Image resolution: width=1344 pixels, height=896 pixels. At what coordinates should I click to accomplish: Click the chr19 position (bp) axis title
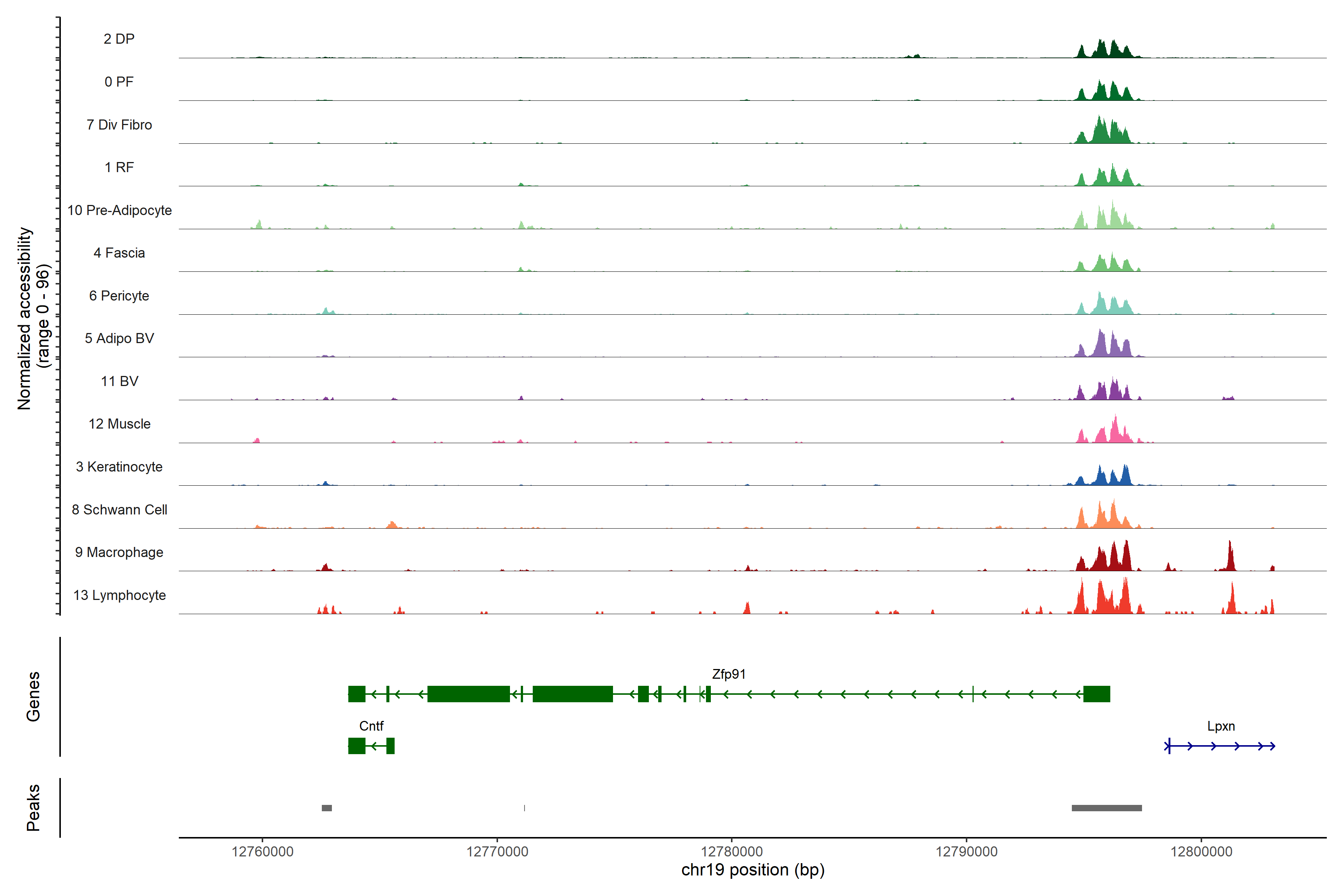pos(753,870)
